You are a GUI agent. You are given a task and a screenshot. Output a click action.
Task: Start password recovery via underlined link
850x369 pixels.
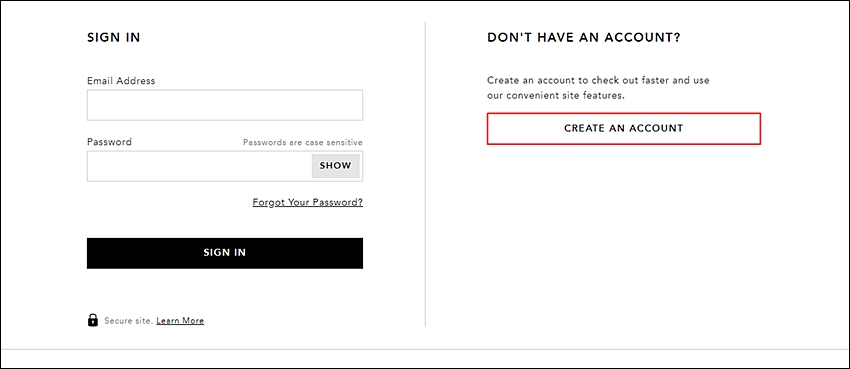(307, 203)
